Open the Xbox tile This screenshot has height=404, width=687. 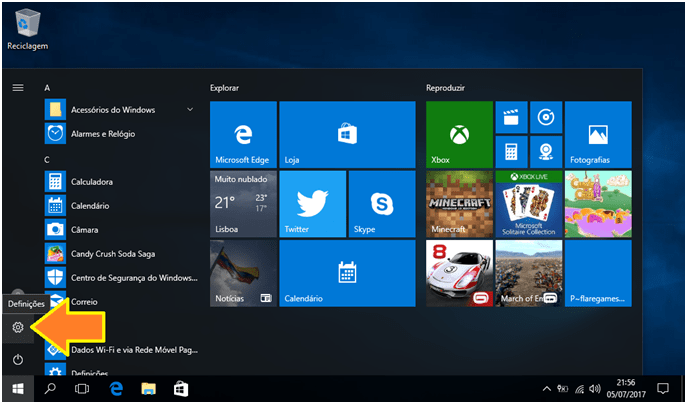pos(458,134)
